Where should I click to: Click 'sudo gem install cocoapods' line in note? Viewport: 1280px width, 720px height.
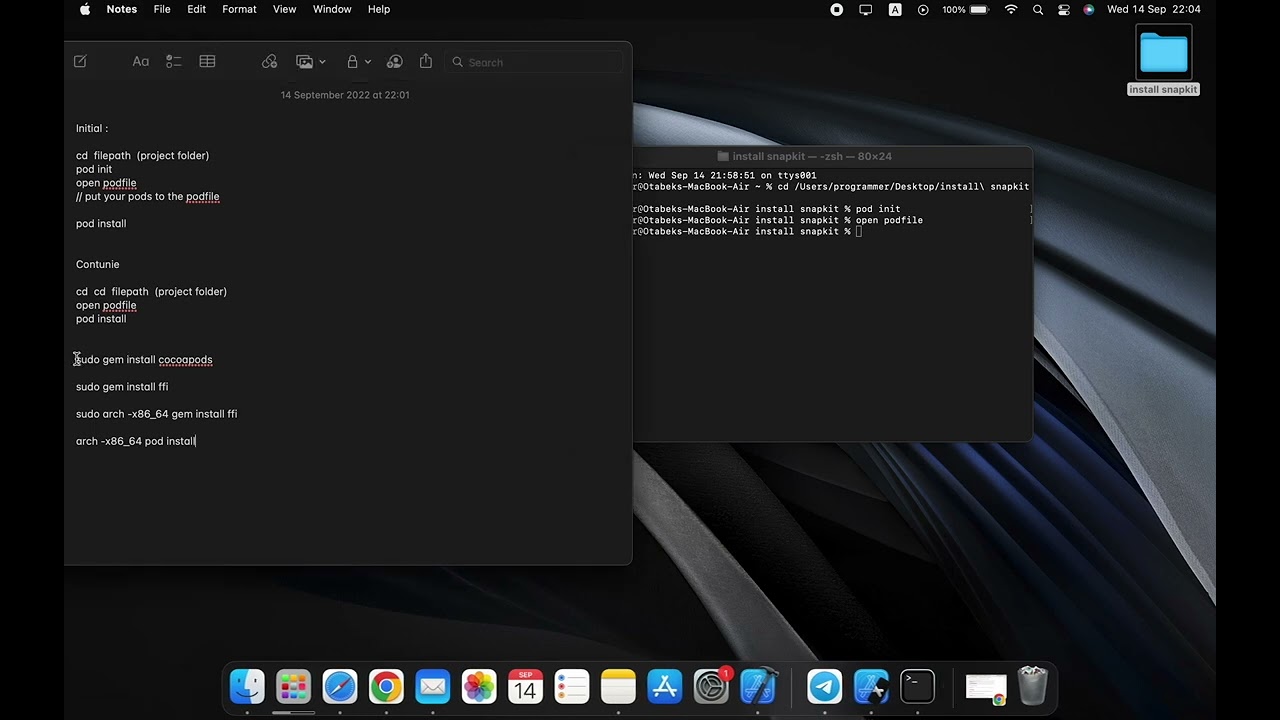[144, 360]
